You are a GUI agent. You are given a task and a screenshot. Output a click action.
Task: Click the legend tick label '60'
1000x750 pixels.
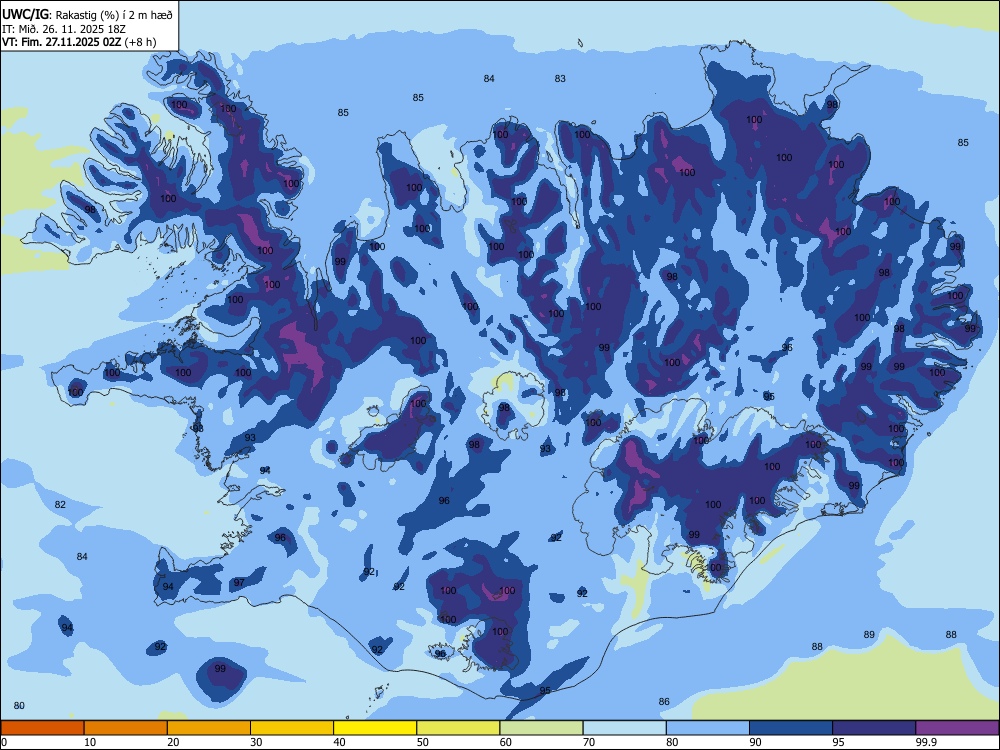[506, 742]
